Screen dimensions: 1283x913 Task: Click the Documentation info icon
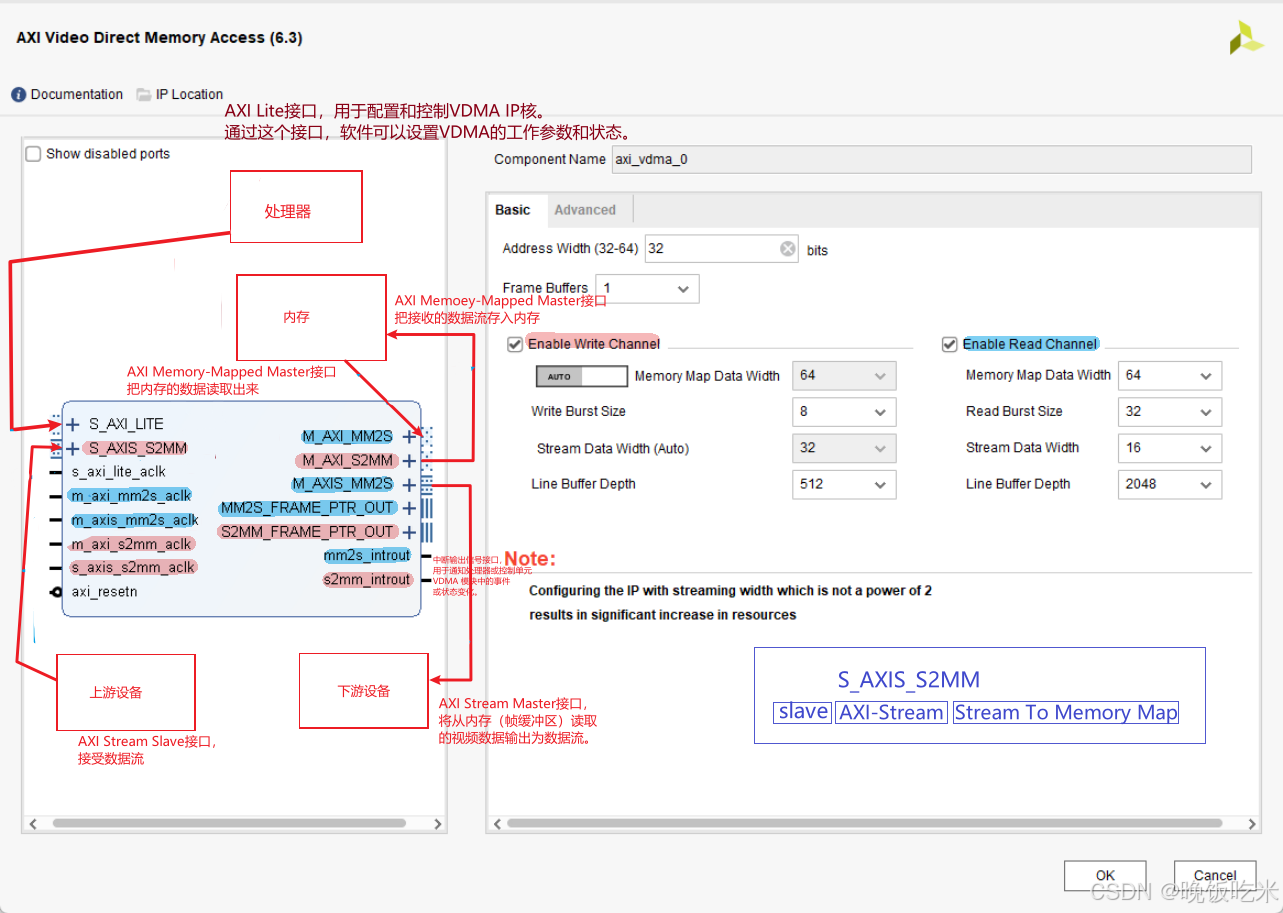click(18, 94)
